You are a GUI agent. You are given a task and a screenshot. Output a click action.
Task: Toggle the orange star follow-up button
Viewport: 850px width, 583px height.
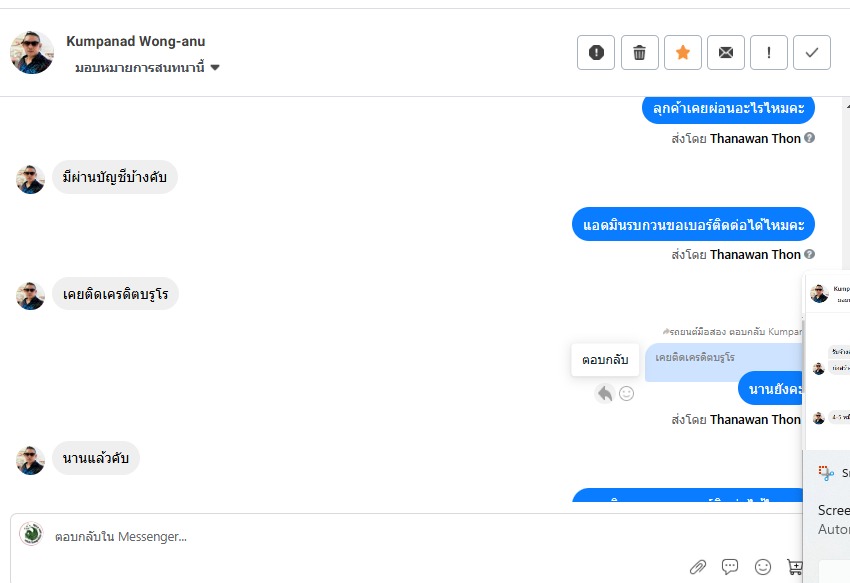tap(683, 53)
